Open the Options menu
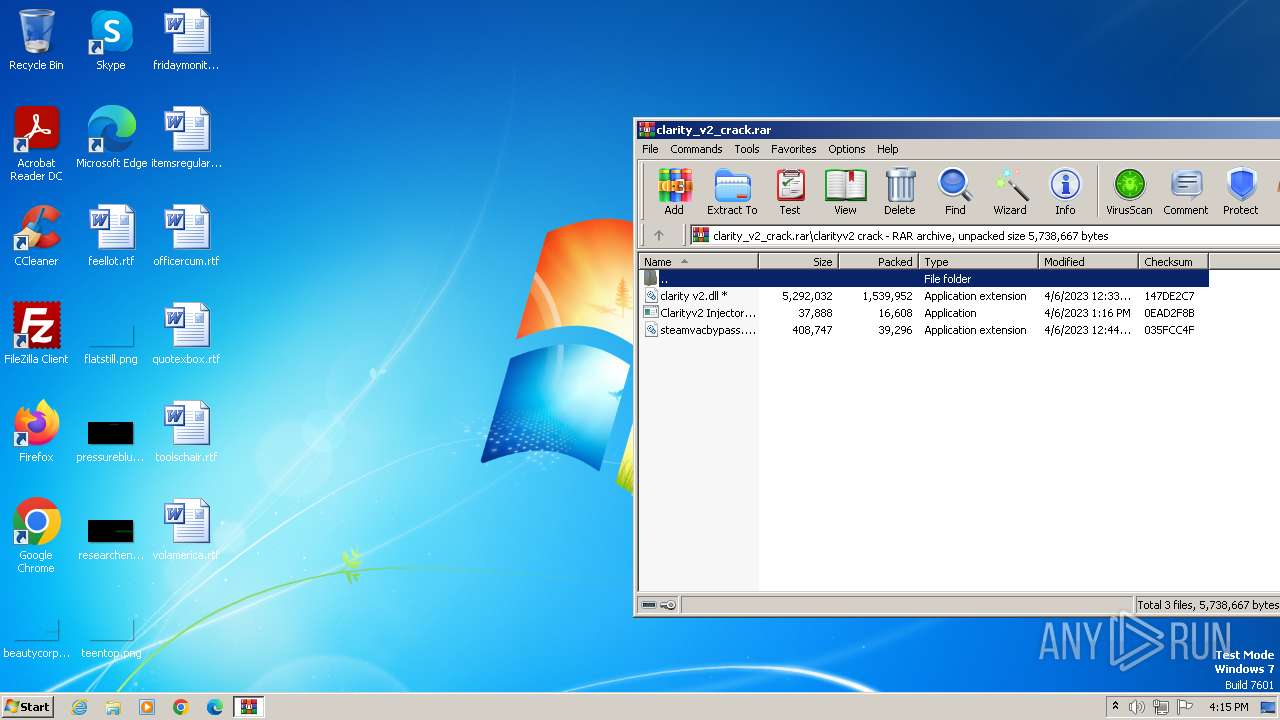 (x=847, y=149)
